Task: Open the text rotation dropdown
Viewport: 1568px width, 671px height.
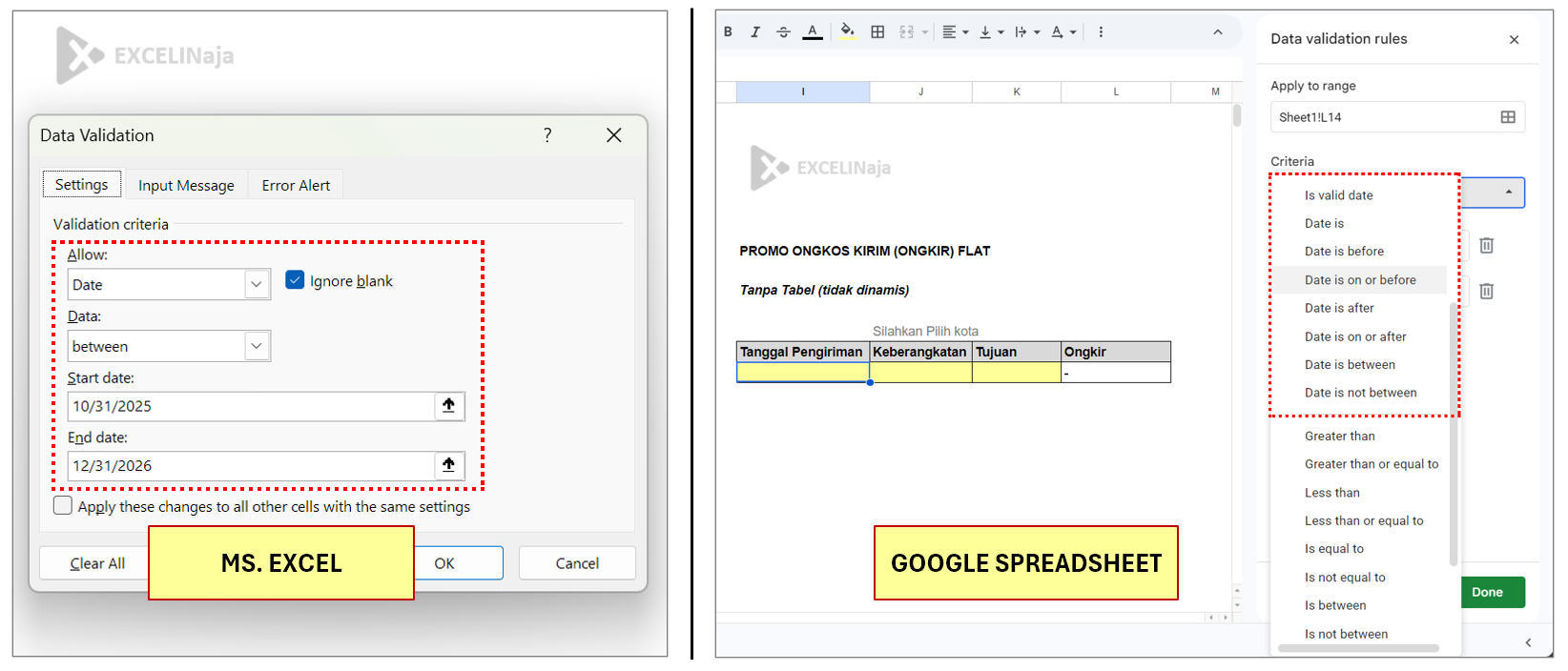Action: pos(1063,31)
